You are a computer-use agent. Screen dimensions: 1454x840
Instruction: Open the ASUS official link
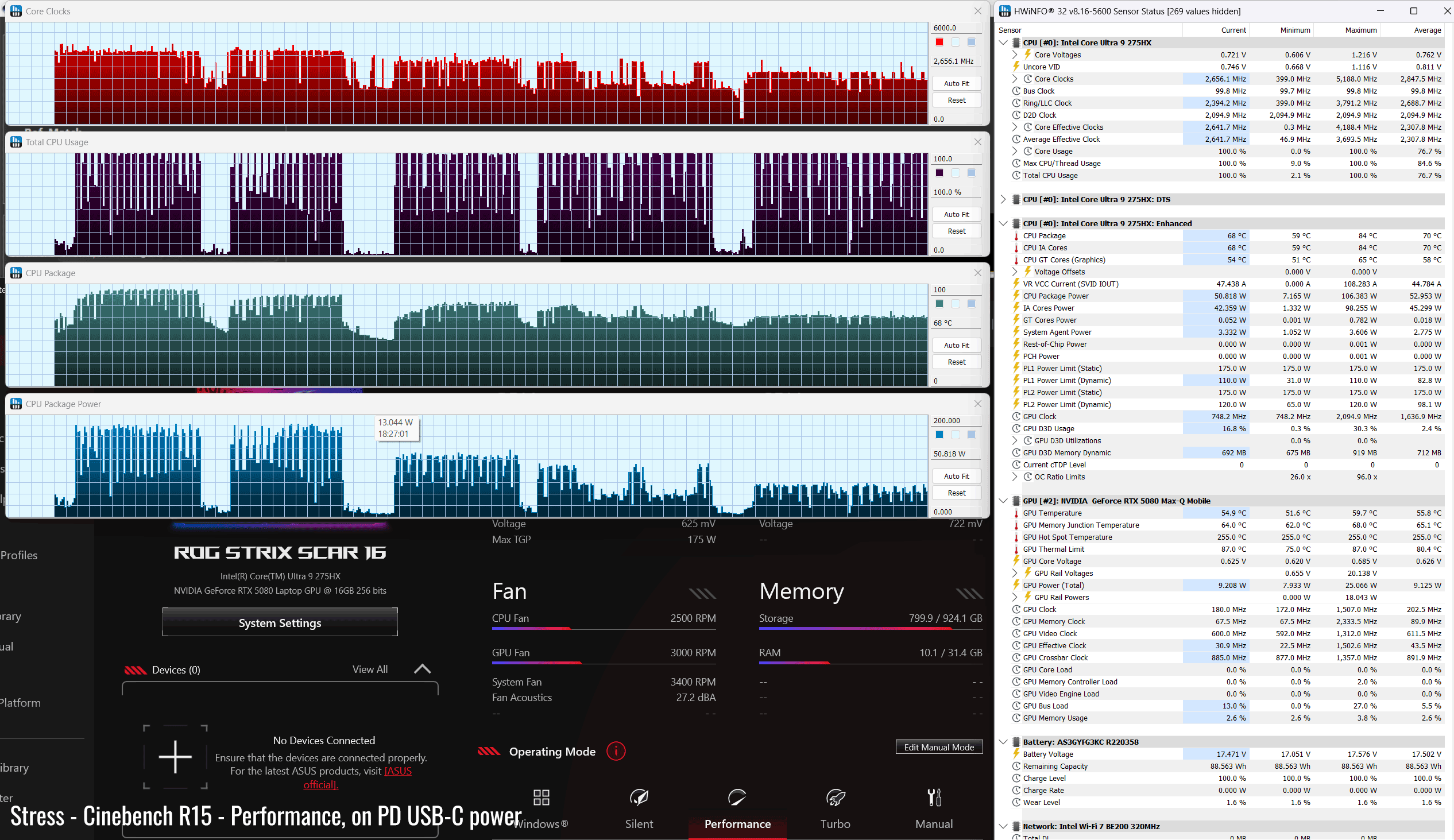[x=357, y=777]
